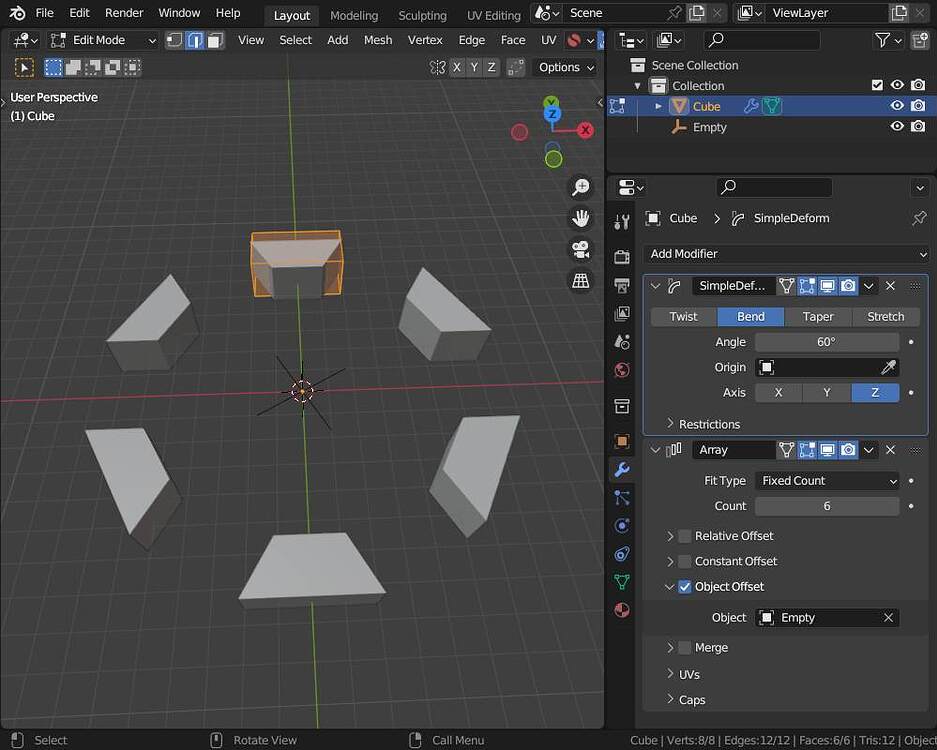937x750 pixels.
Task: Select face select mode icon
Action: click(x=215, y=40)
